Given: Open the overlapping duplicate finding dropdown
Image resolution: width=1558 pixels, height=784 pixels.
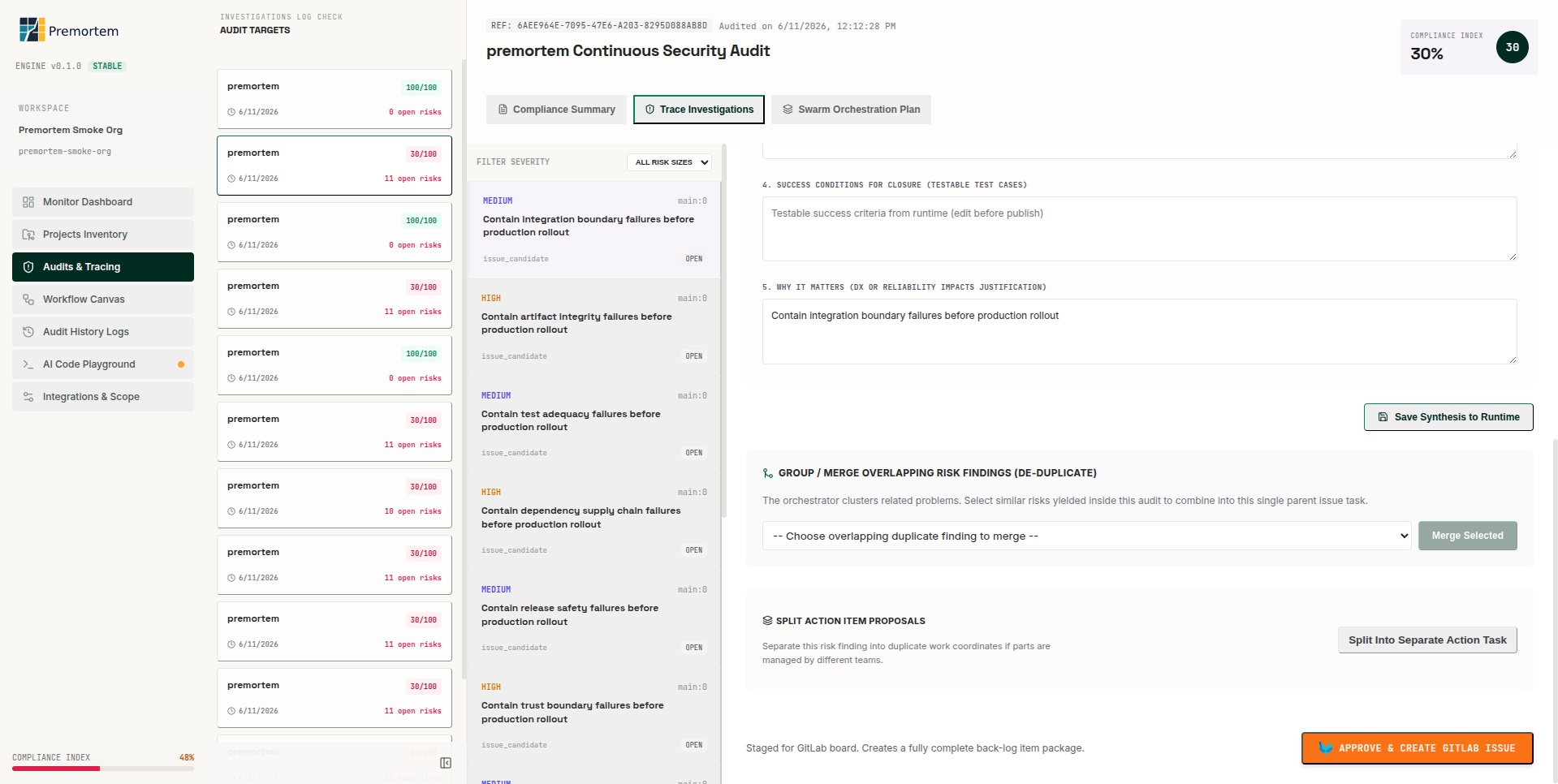Looking at the screenshot, I should pyautogui.click(x=1086, y=536).
